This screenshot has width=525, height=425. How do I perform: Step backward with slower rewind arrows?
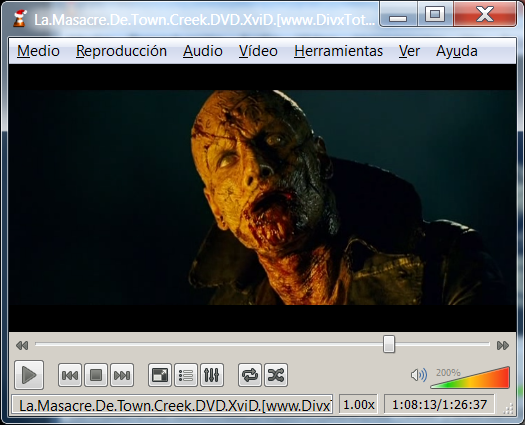pos(22,345)
